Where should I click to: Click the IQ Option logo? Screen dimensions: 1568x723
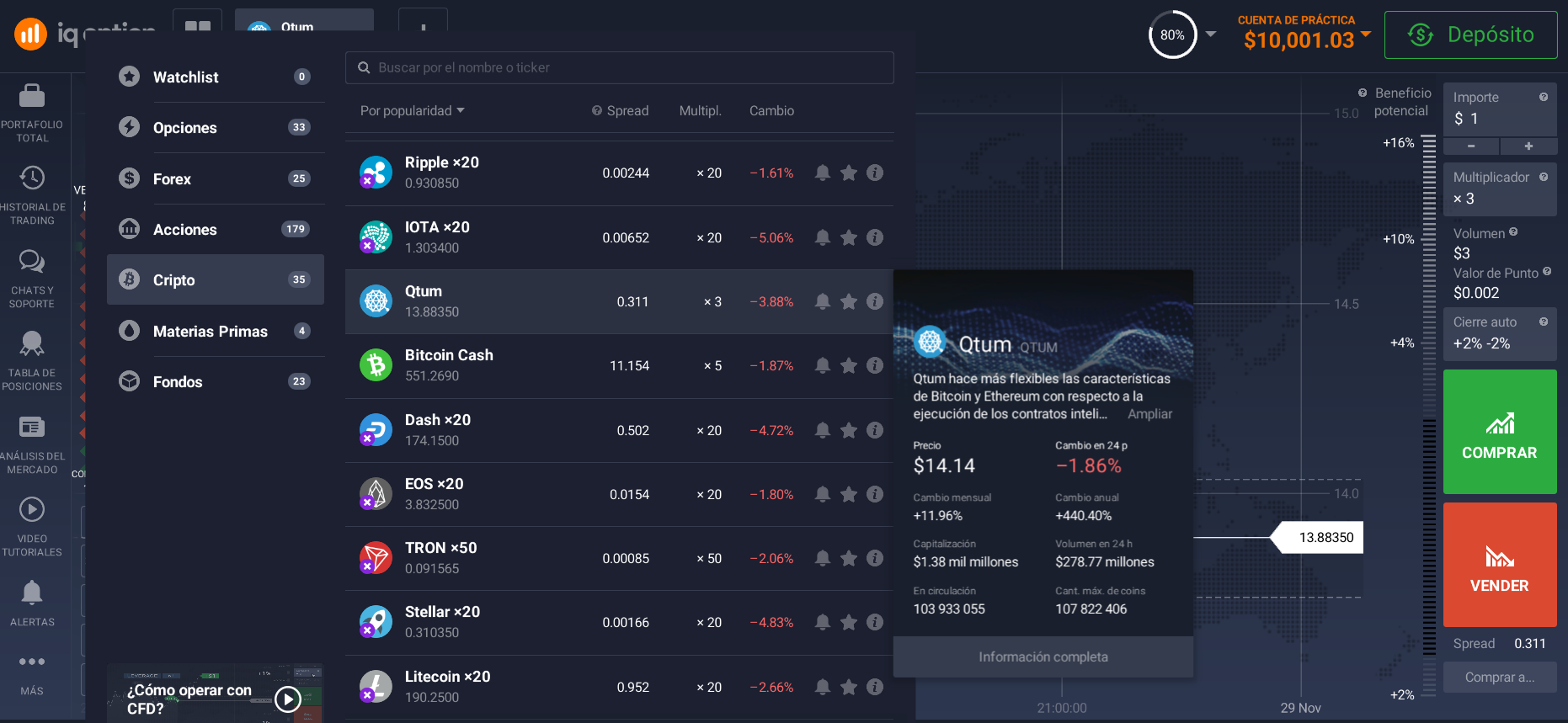pos(84,34)
